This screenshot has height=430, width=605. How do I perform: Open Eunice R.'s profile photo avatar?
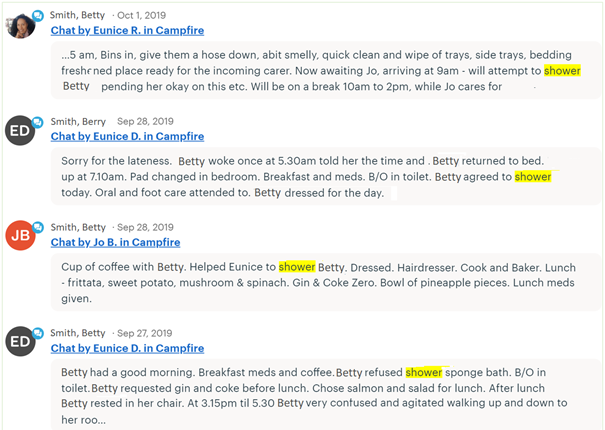coord(20,25)
